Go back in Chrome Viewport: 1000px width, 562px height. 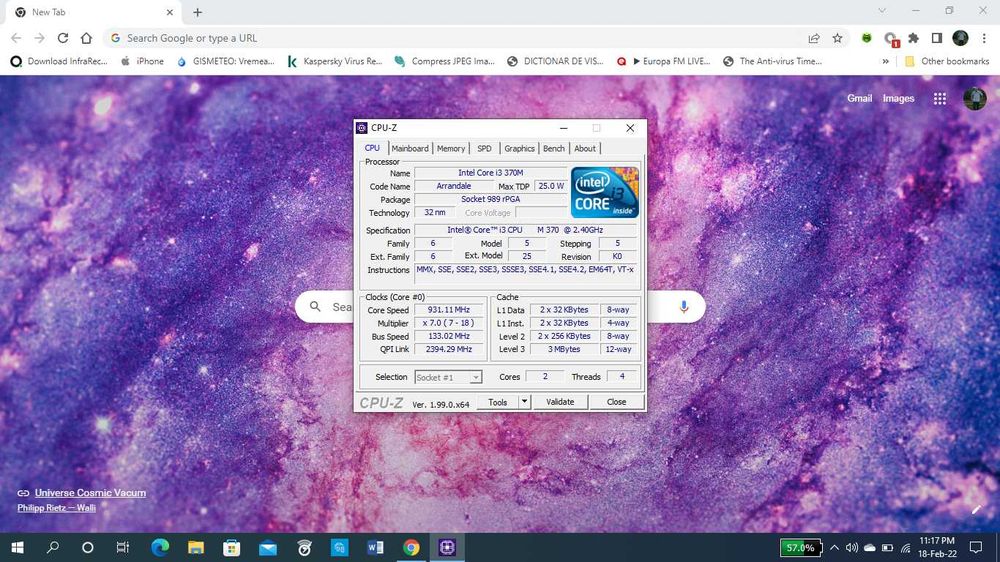(16, 38)
